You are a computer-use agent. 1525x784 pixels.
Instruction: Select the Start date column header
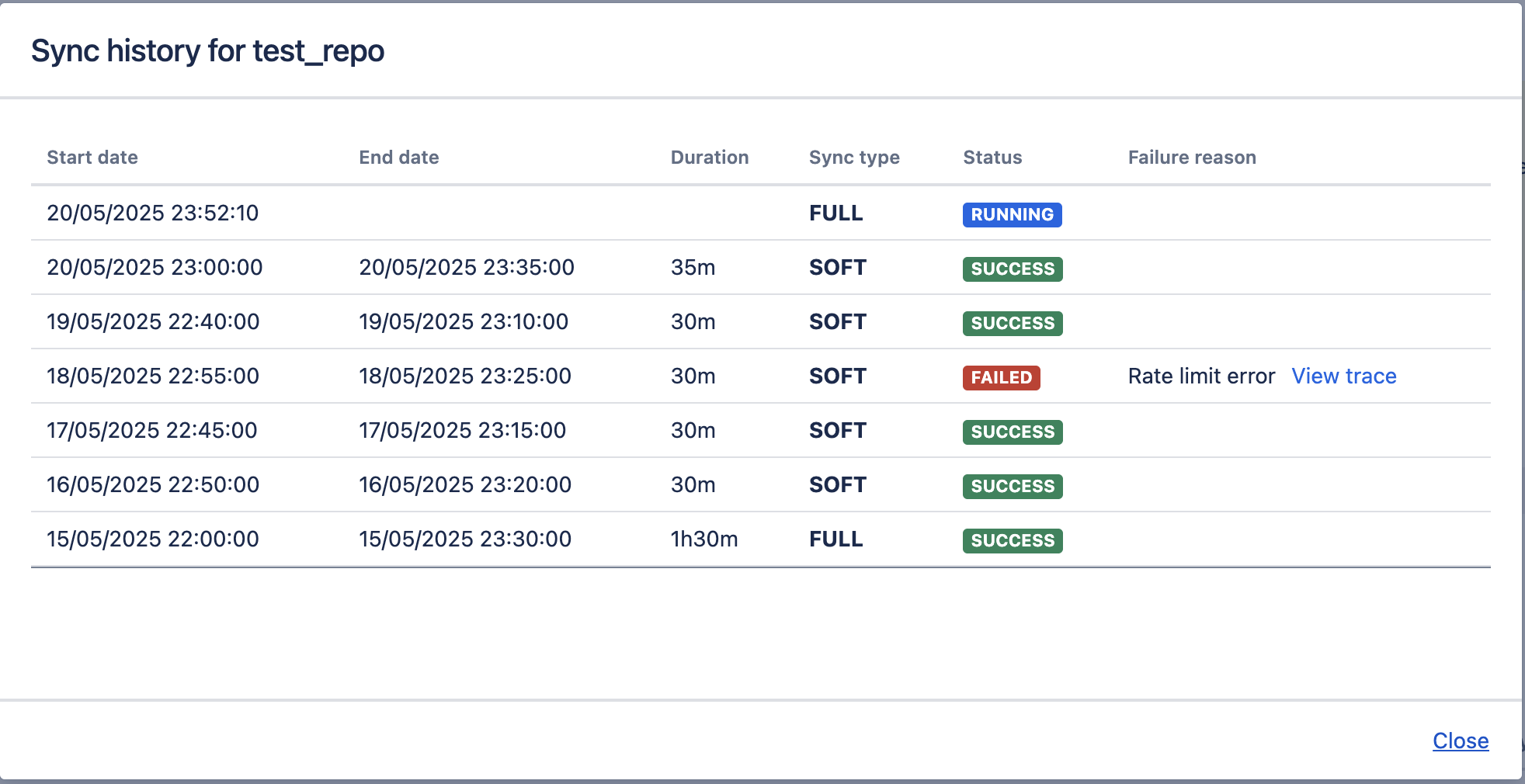(92, 158)
